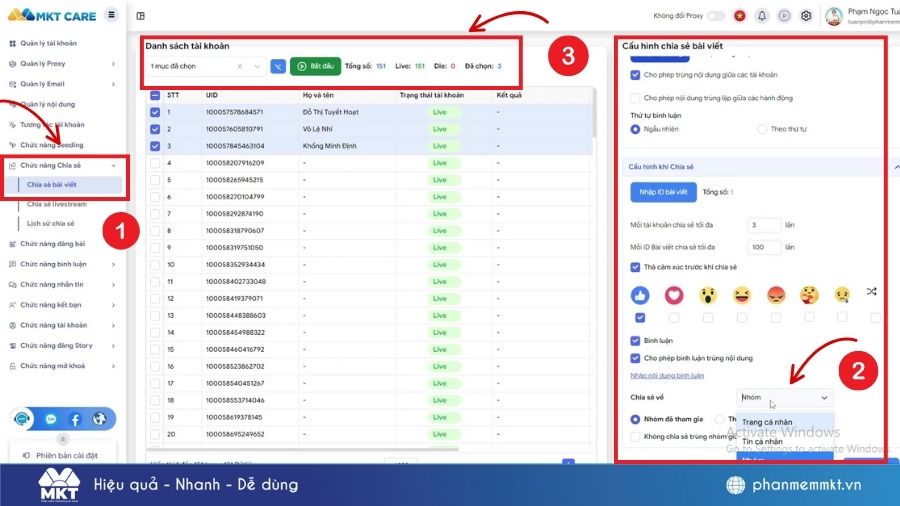Toggle the select-all checkbox in table header
This screenshot has height=506, width=900.
coord(155,96)
